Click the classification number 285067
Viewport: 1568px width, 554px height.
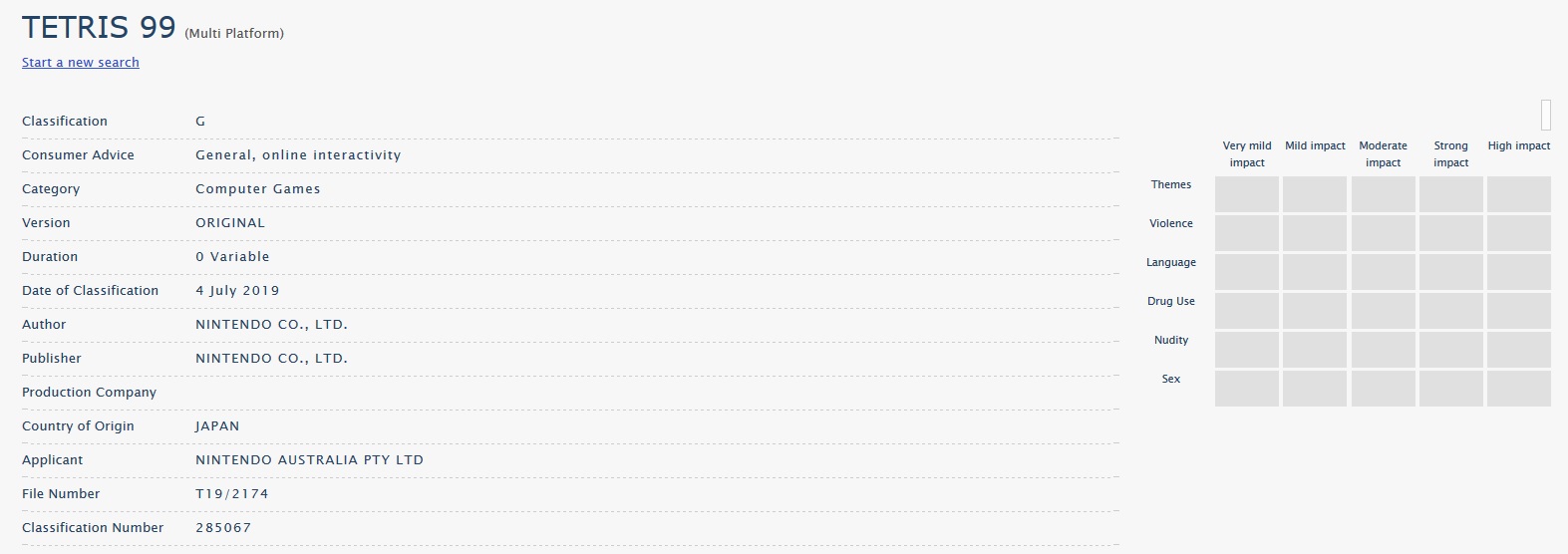point(223,528)
